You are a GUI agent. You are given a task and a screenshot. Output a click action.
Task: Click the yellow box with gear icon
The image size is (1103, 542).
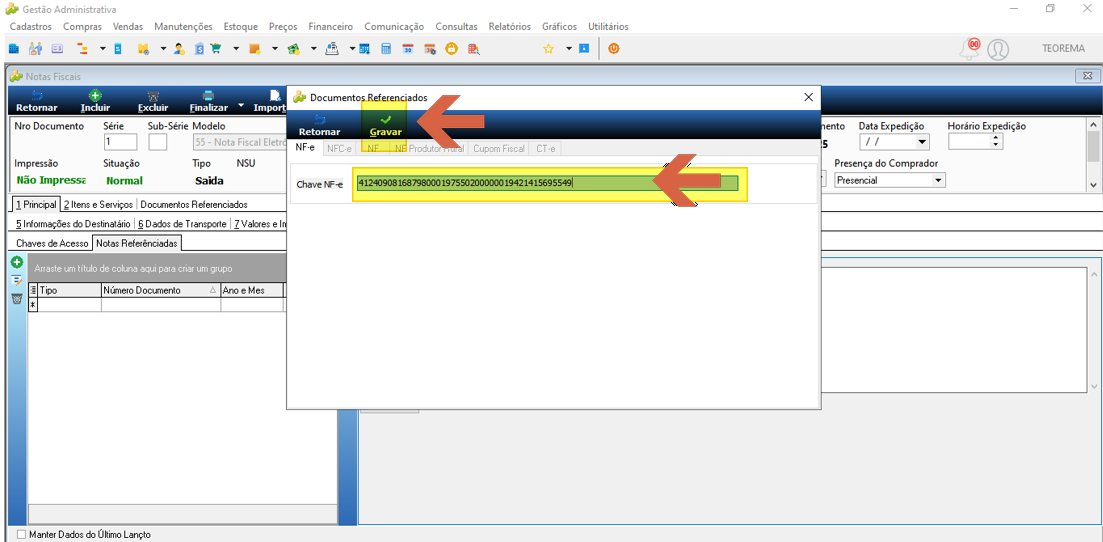[x=143, y=49]
